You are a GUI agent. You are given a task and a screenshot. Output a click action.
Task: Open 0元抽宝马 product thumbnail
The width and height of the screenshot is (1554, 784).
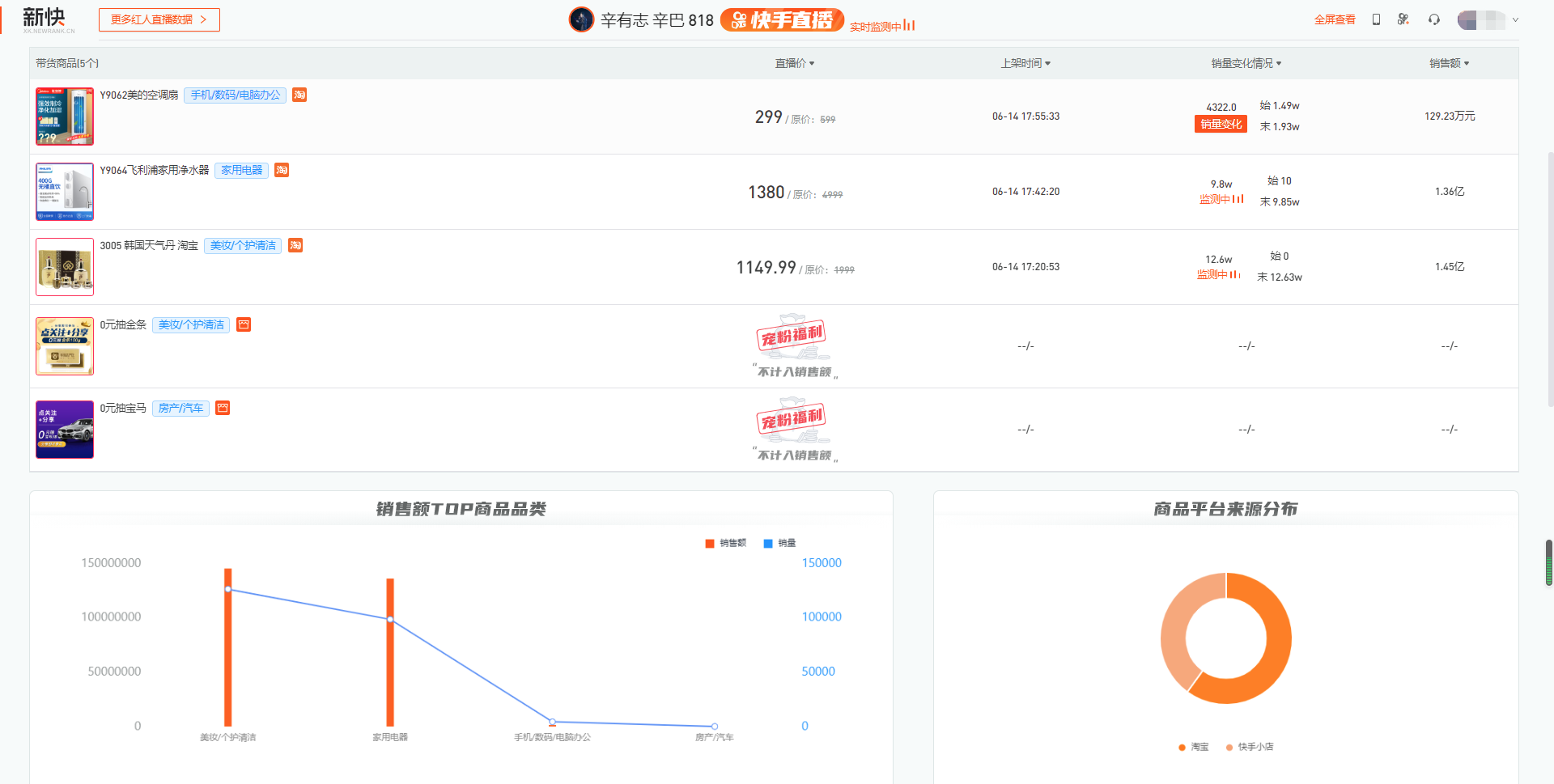(65, 430)
